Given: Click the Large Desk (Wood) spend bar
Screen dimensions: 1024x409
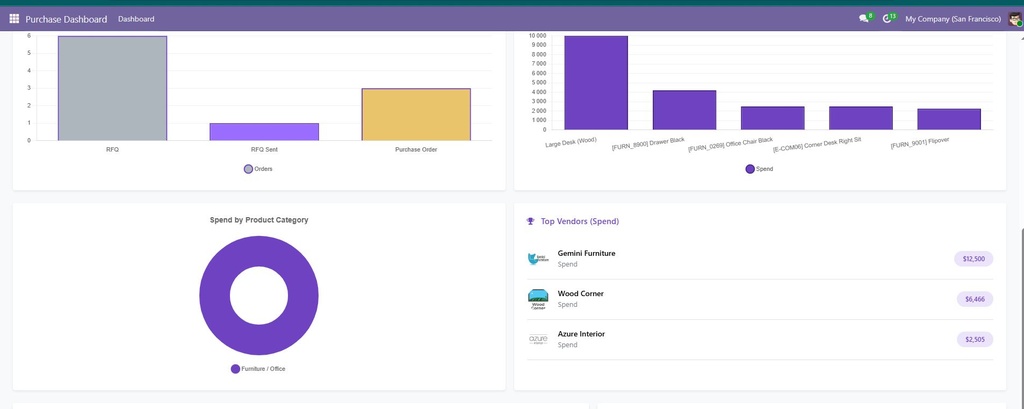Looking at the screenshot, I should 596,82.
